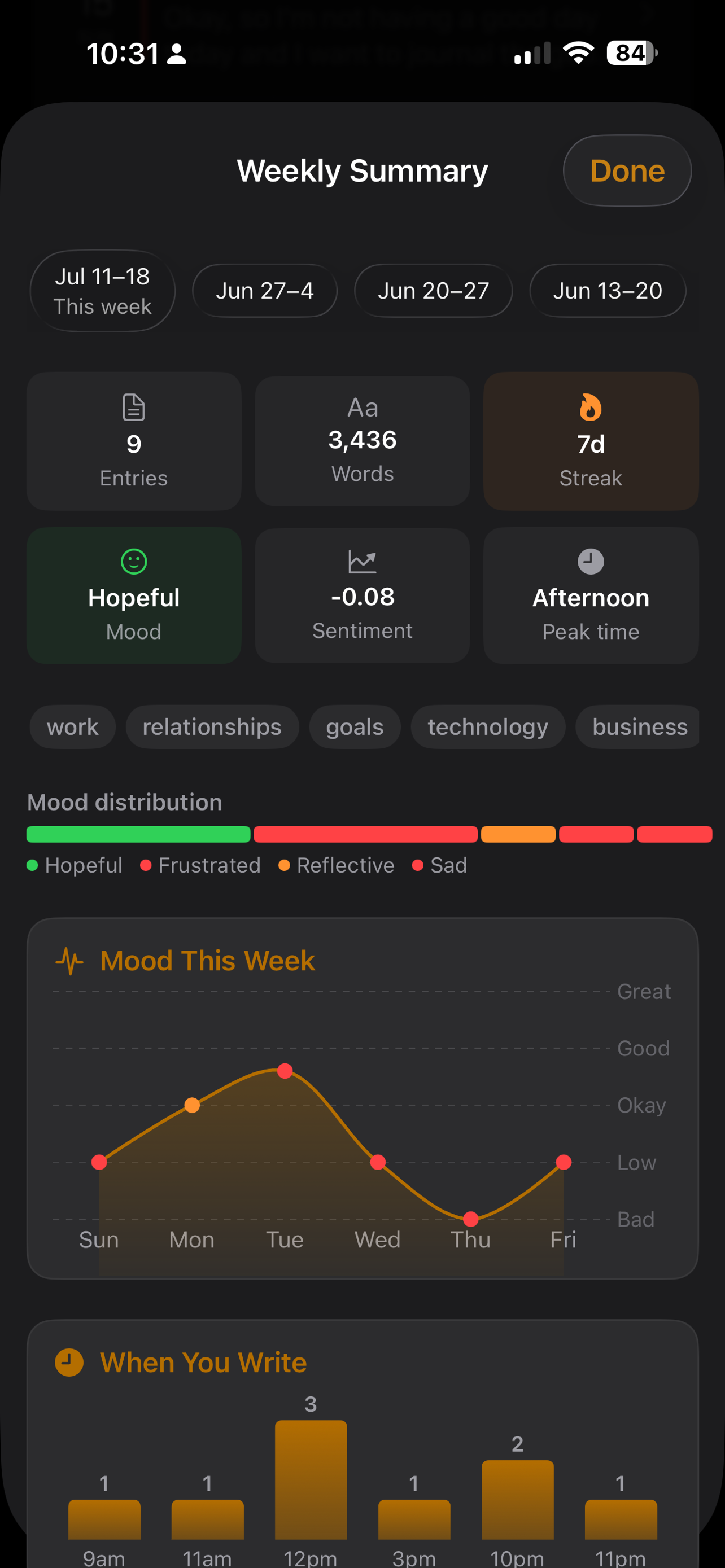Tap the green Hopeful segment of mood bar
This screenshot has width=725, height=1568.
[x=138, y=834]
